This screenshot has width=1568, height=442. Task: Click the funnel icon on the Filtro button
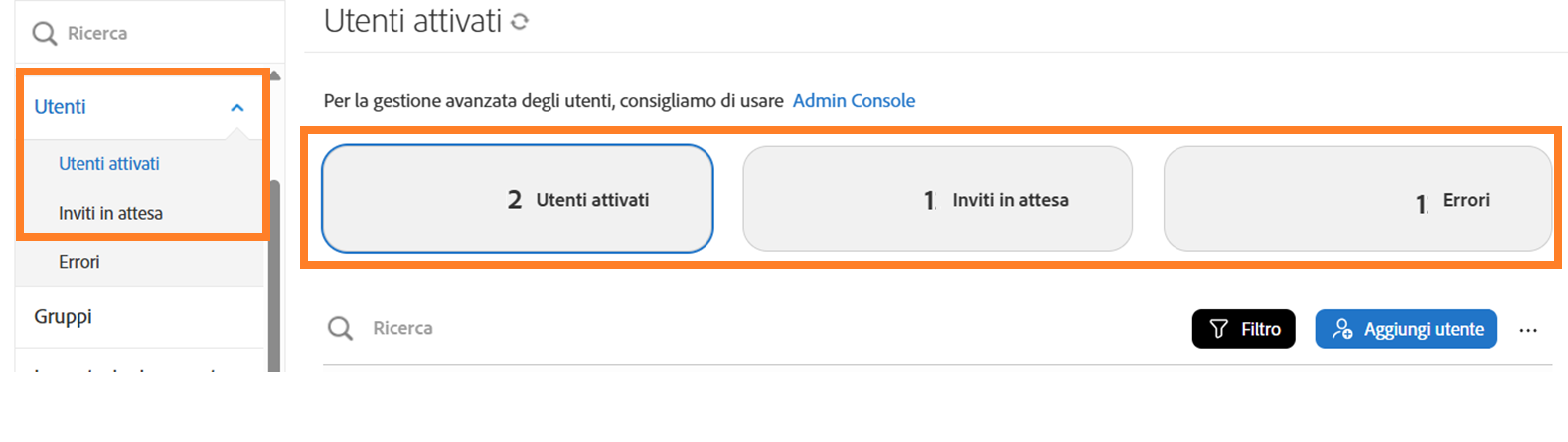1219,329
